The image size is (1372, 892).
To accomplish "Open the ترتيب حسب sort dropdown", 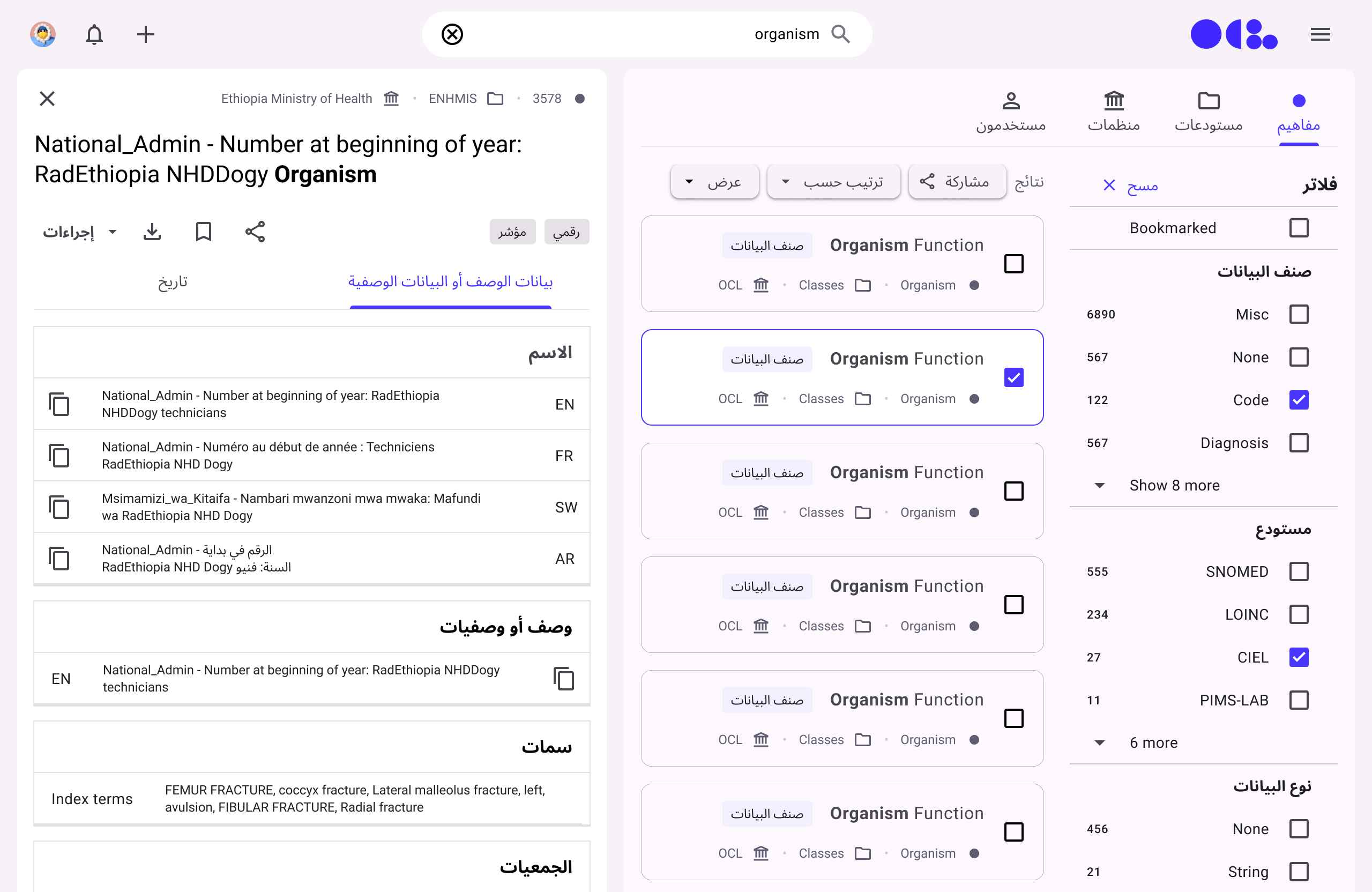I will coord(833,182).
